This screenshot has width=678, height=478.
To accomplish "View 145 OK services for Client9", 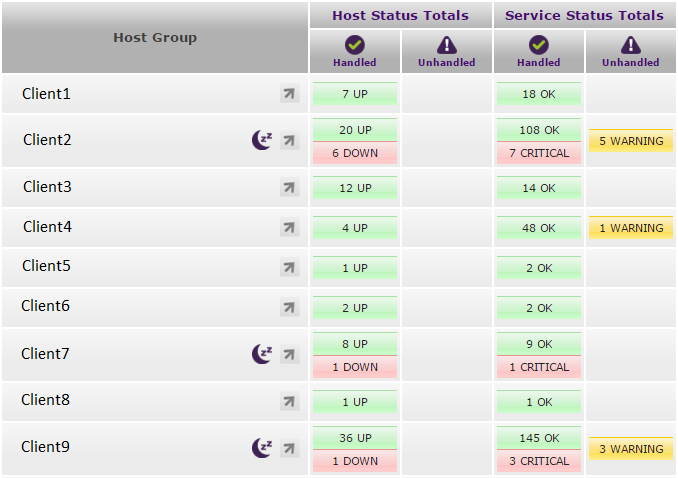I will tap(538, 438).
